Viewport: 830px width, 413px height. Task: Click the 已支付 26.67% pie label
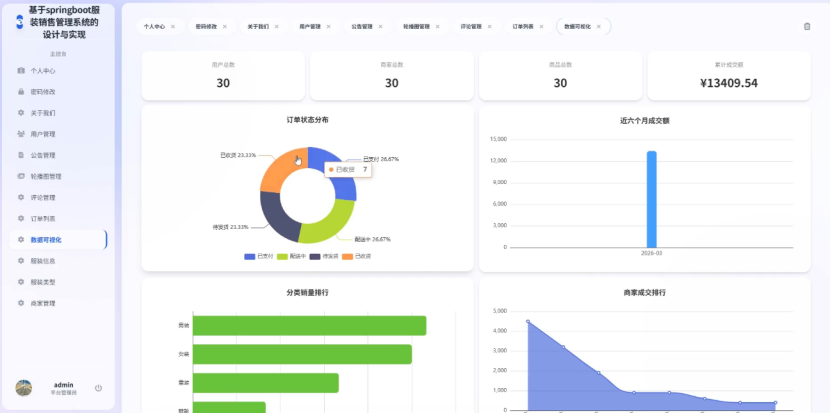[381, 159]
